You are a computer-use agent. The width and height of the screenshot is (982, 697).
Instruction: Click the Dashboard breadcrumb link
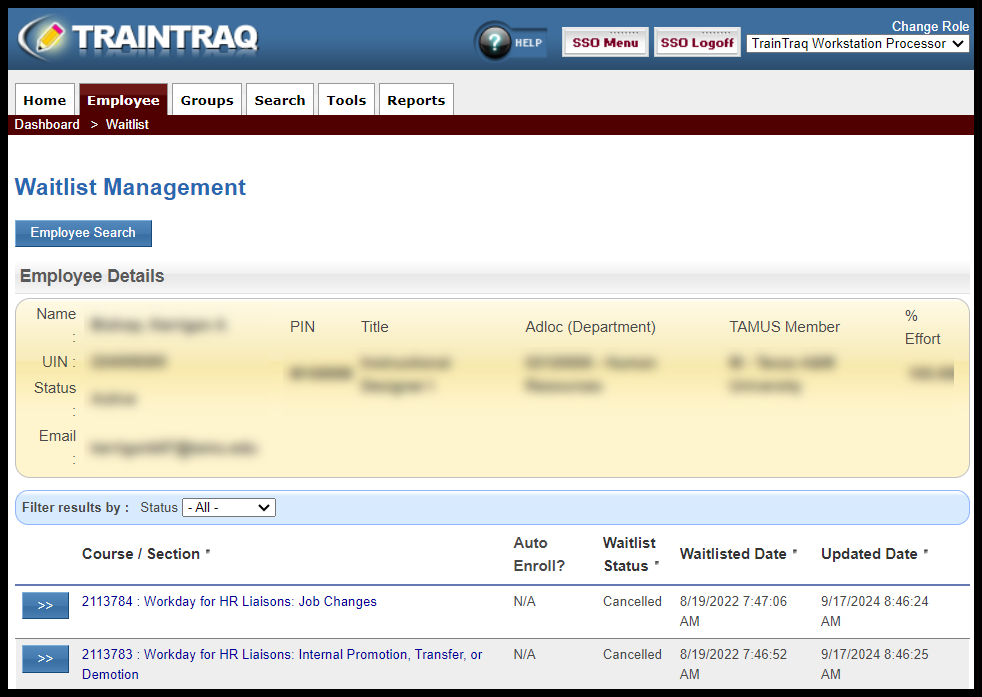pos(47,125)
